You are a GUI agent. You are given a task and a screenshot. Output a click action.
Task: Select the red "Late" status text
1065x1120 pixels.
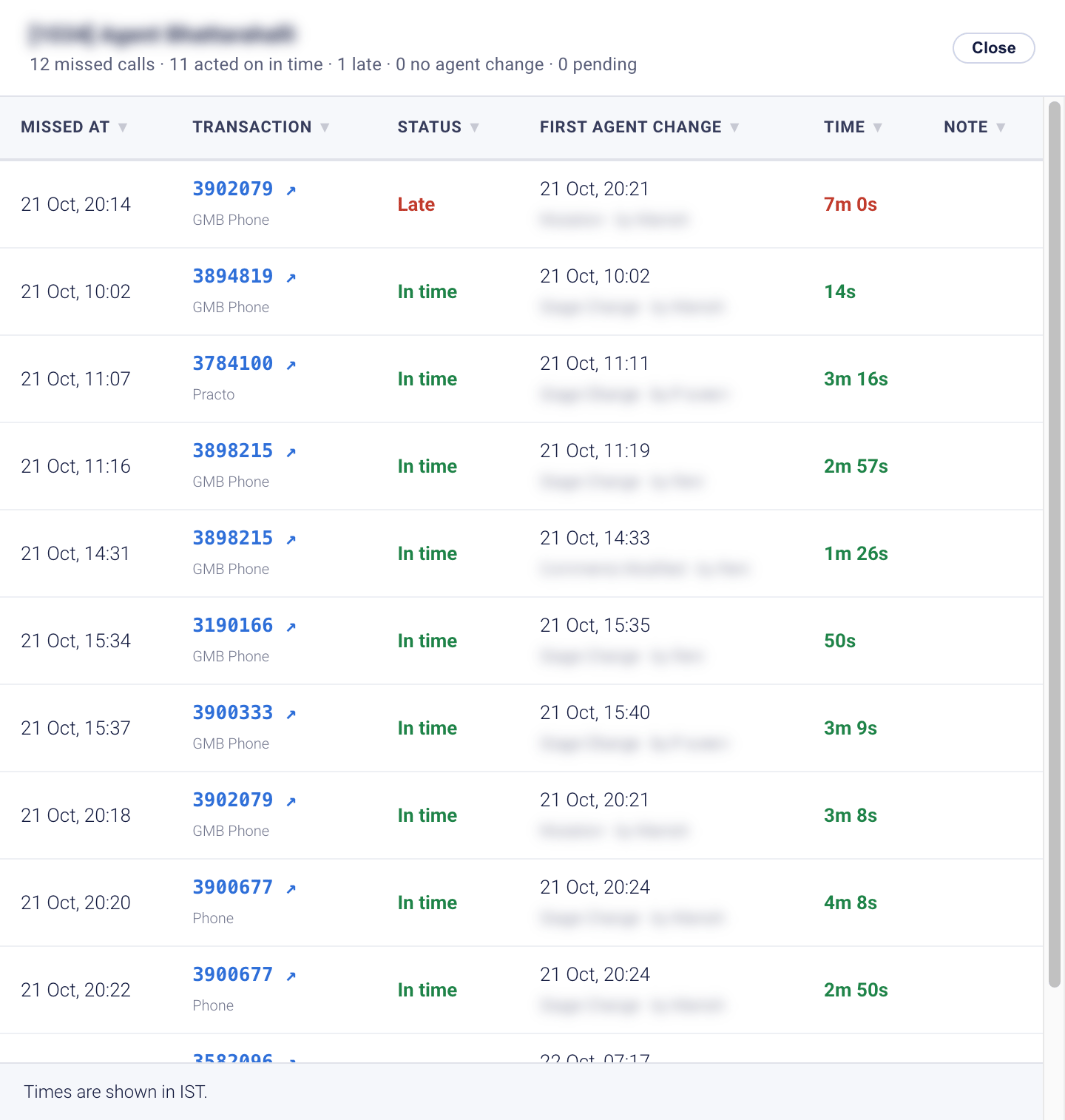(x=416, y=204)
